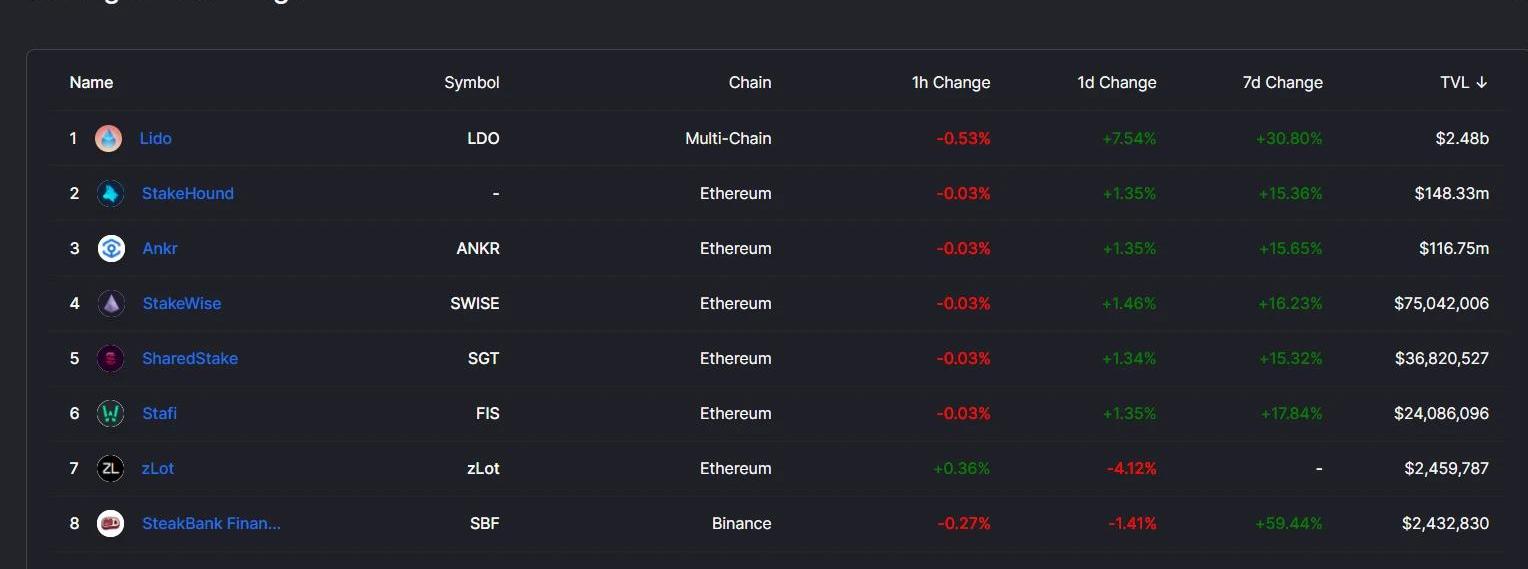1528x569 pixels.
Task: Open the Lido protocol link
Action: pyautogui.click(x=156, y=138)
